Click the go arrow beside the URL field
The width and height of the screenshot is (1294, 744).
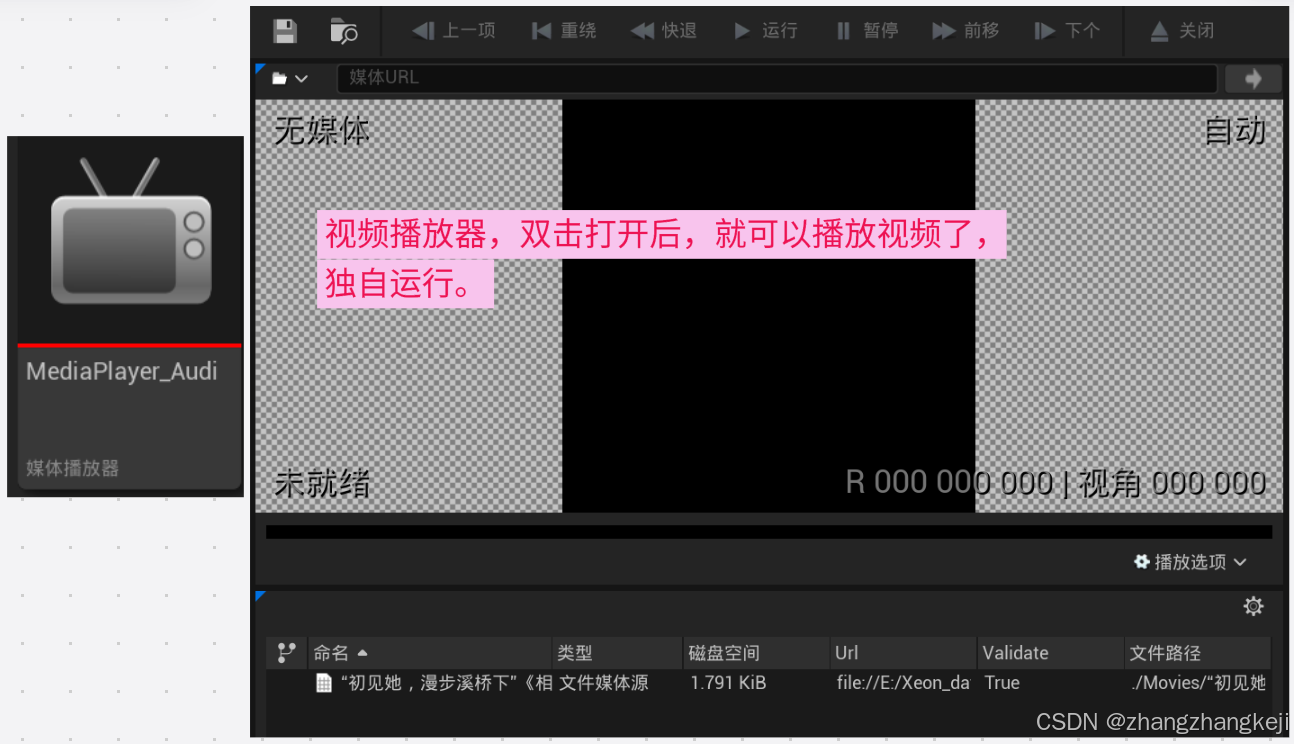(x=1253, y=78)
